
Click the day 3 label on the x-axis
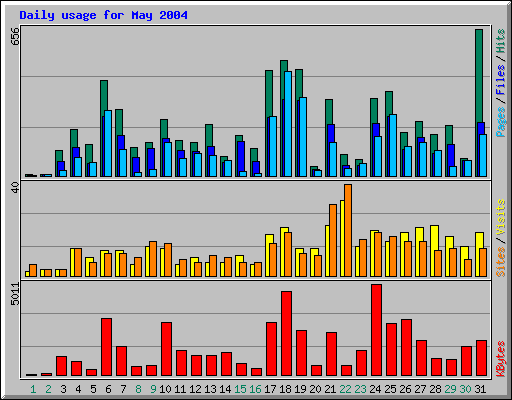(x=63, y=389)
